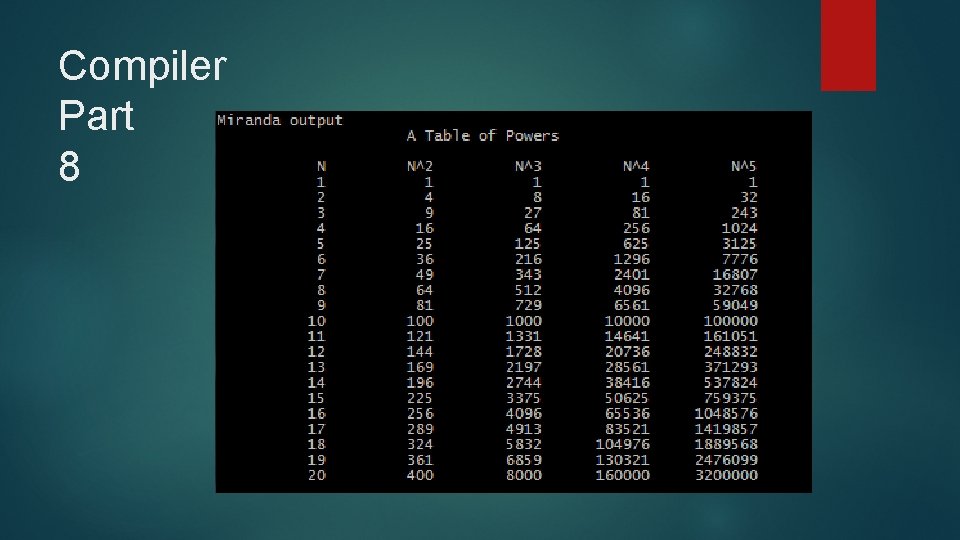Pick the value 225
Viewport: 960px width, 540px height.
[420, 398]
